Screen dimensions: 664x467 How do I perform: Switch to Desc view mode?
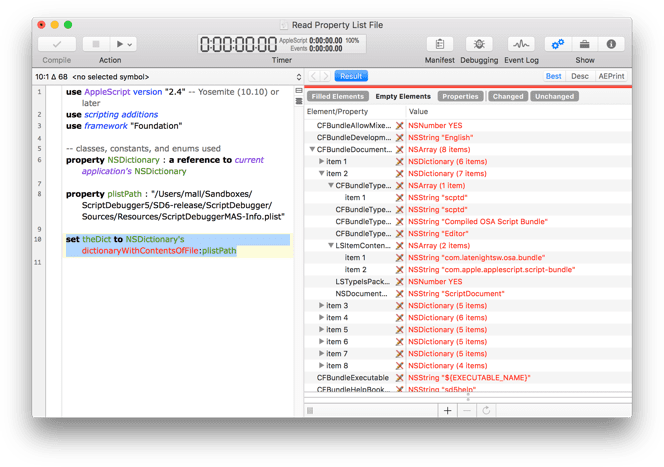(580, 76)
